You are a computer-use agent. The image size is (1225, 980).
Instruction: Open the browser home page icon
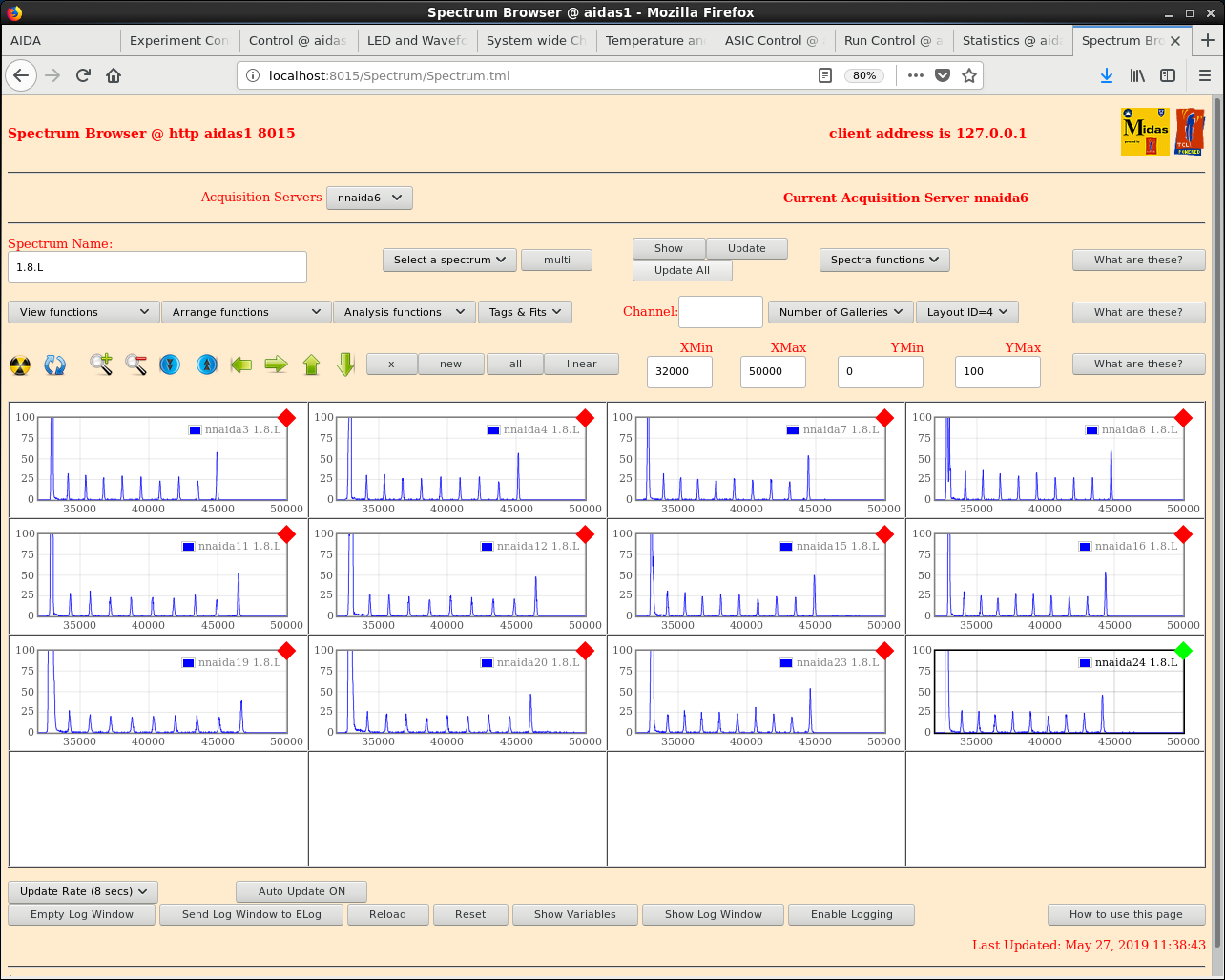tap(114, 75)
